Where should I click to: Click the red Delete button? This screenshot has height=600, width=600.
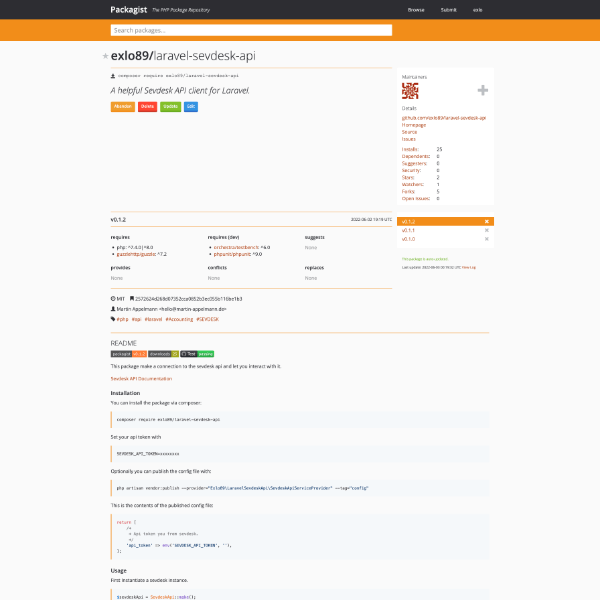tap(147, 106)
